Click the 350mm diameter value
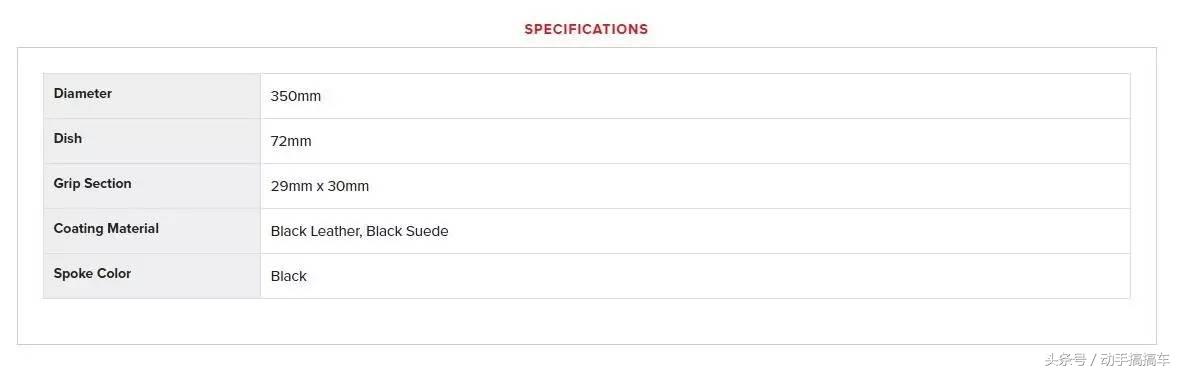1179x372 pixels. pos(296,96)
